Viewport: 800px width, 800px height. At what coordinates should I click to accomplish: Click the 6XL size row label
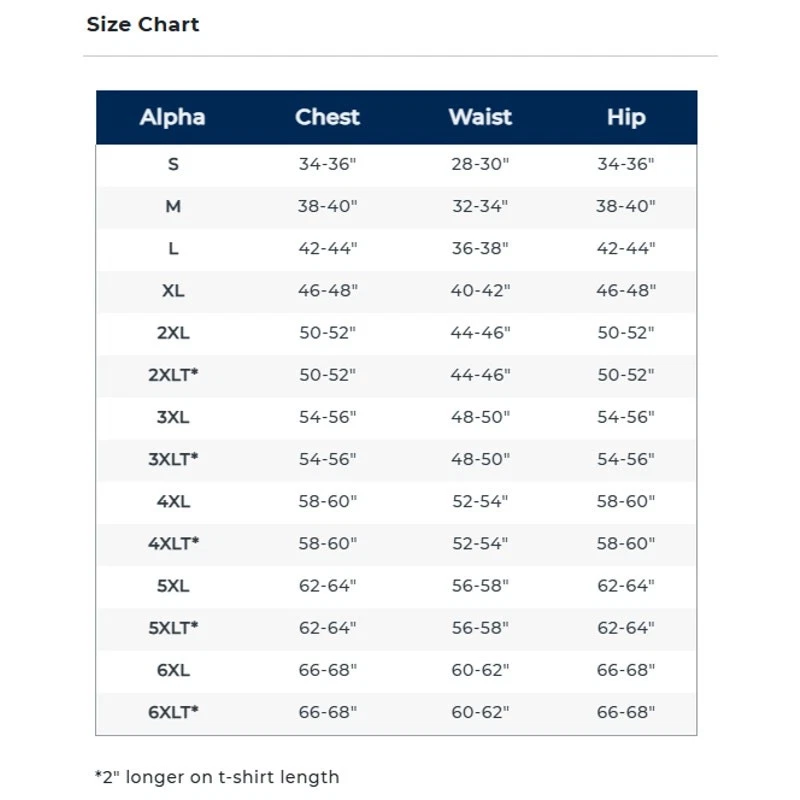tap(173, 669)
